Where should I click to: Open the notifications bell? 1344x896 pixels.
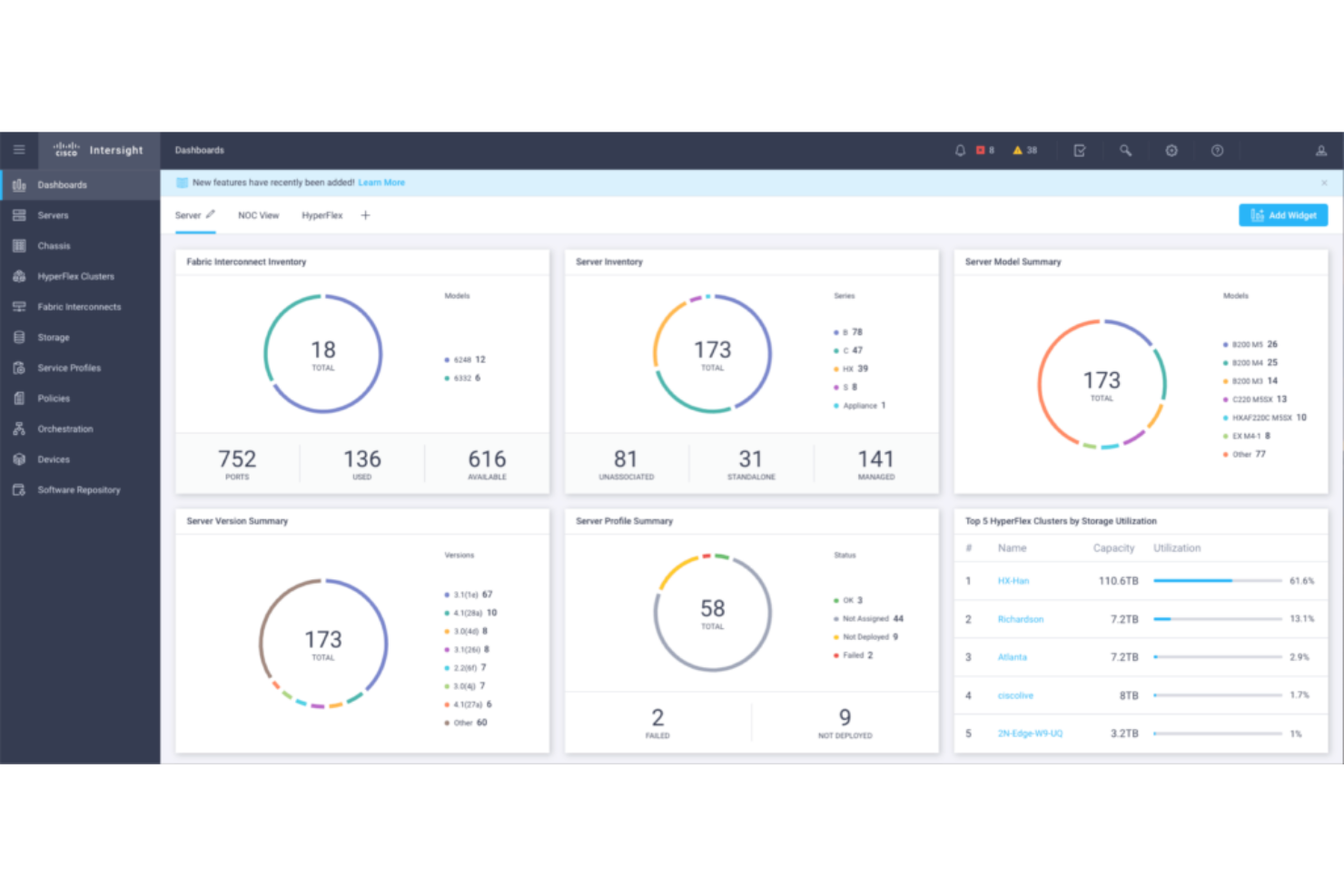pyautogui.click(x=960, y=150)
